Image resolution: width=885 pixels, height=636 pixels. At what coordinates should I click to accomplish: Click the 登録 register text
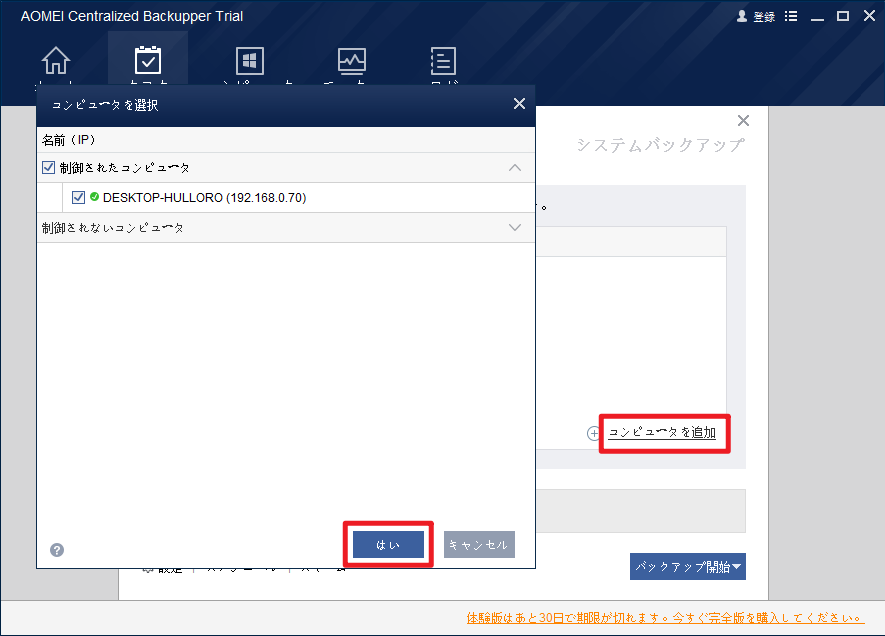point(764,17)
